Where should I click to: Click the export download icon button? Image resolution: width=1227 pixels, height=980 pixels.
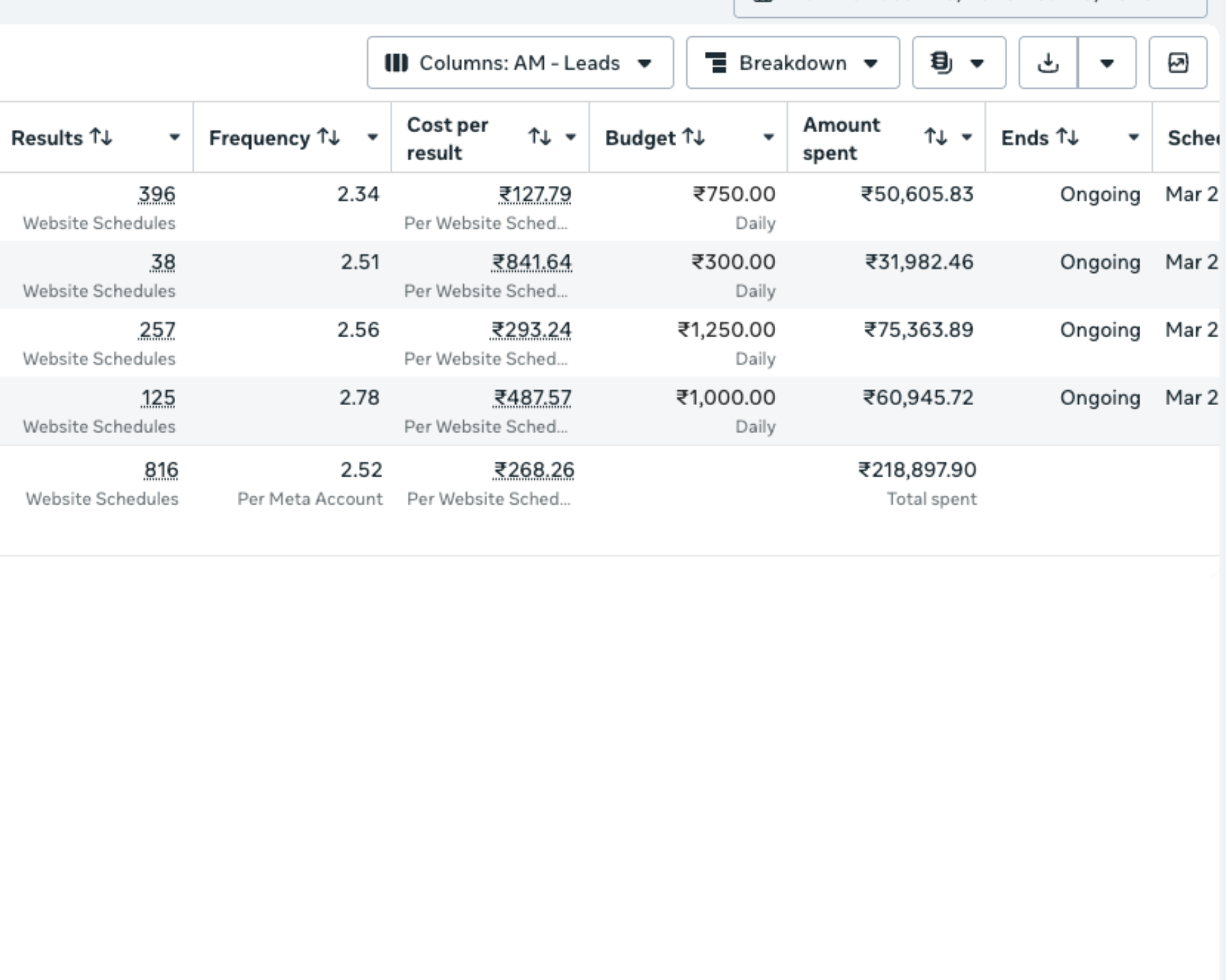(1048, 63)
